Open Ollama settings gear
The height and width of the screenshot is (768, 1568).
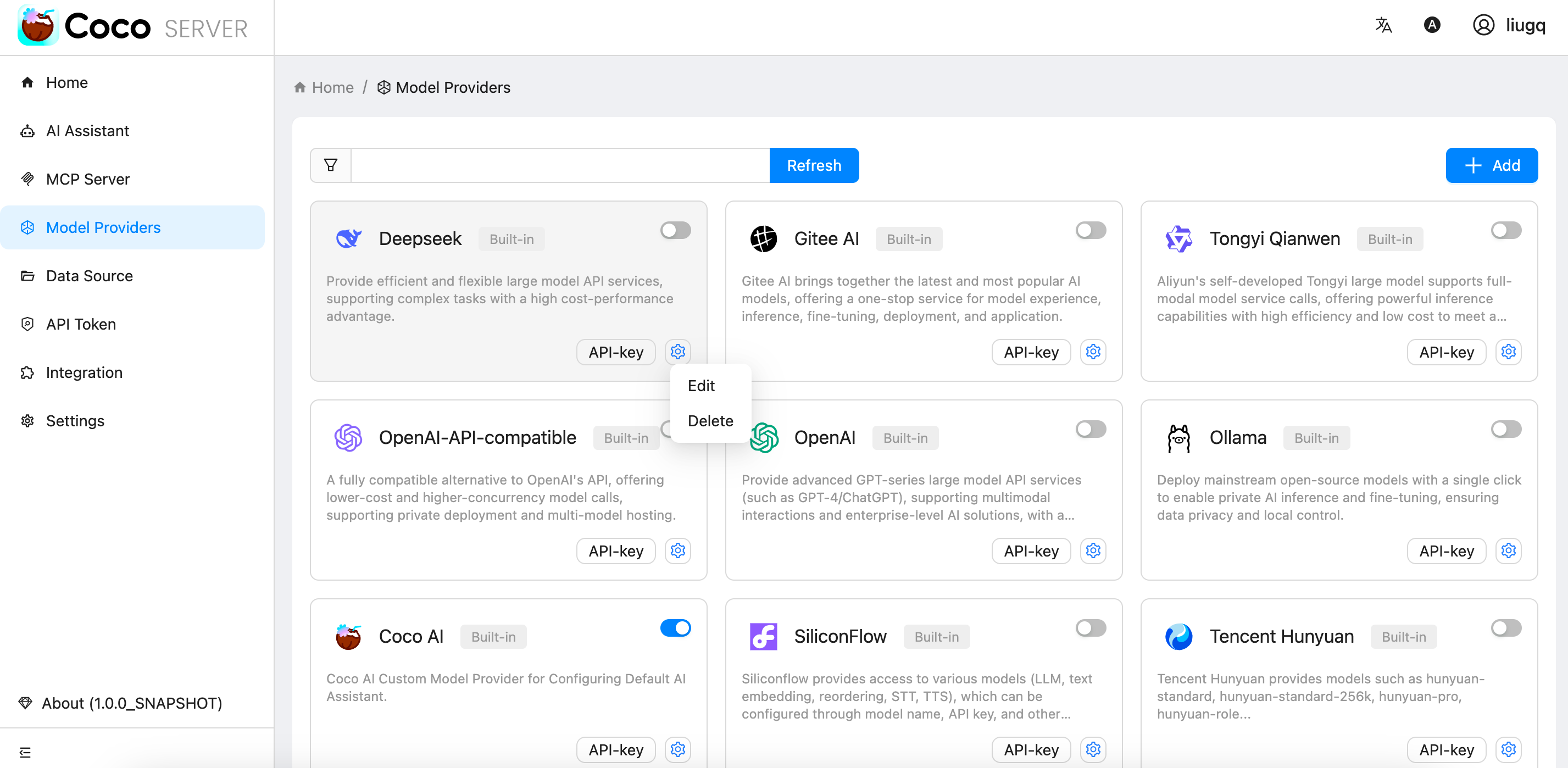(x=1508, y=551)
